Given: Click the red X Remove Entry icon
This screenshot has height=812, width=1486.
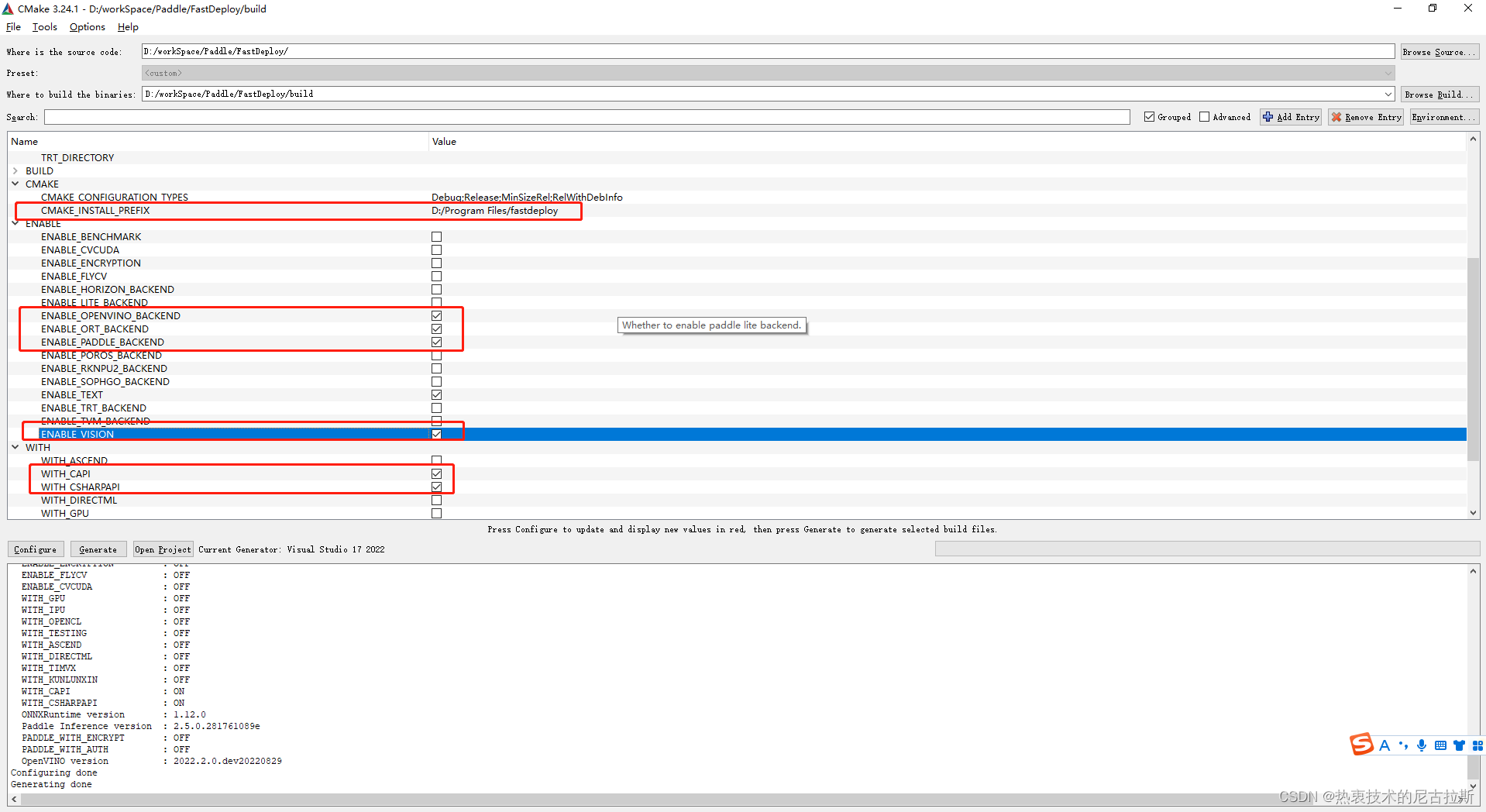Looking at the screenshot, I should pos(1336,117).
